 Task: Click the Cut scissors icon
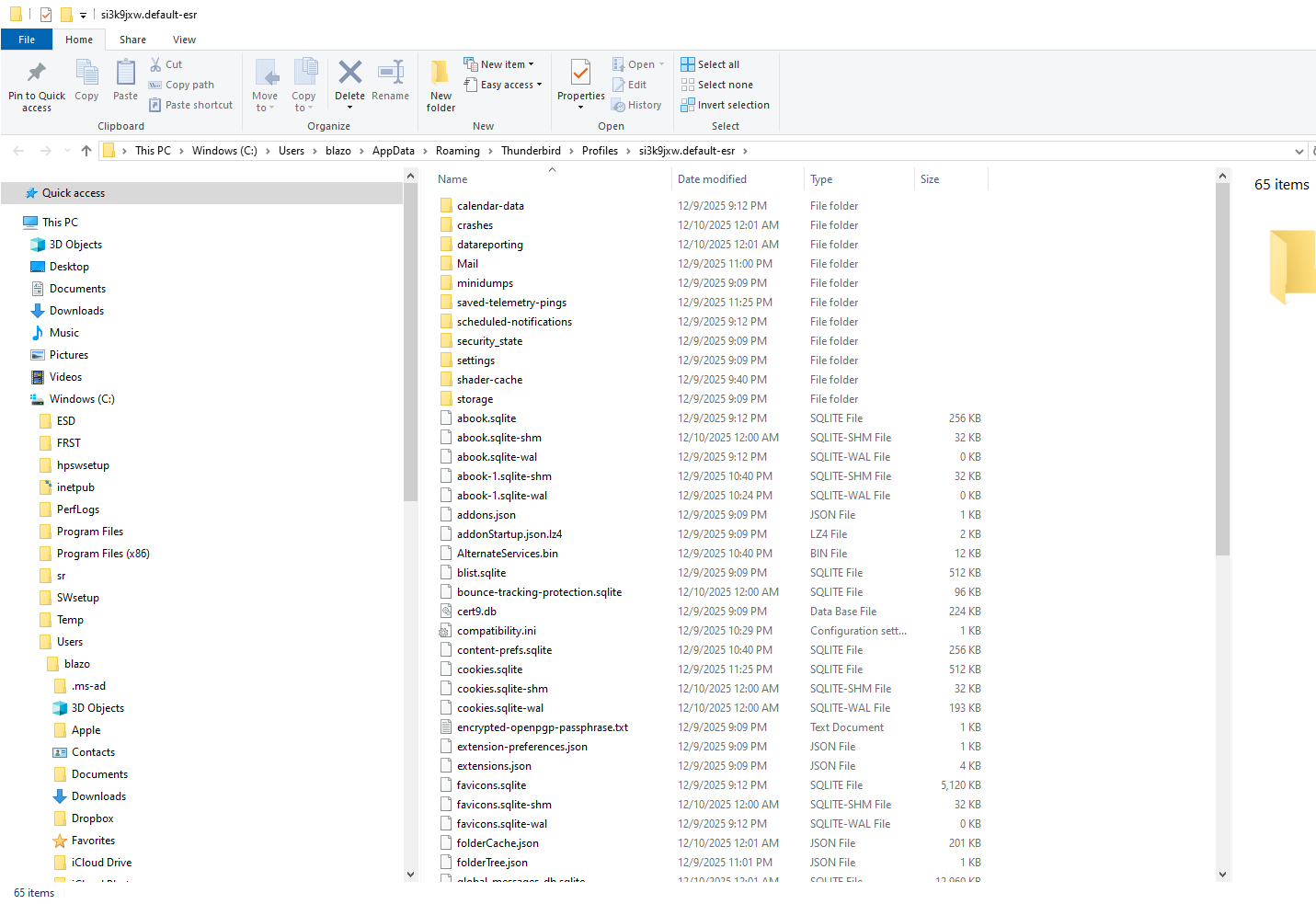pyautogui.click(x=156, y=64)
